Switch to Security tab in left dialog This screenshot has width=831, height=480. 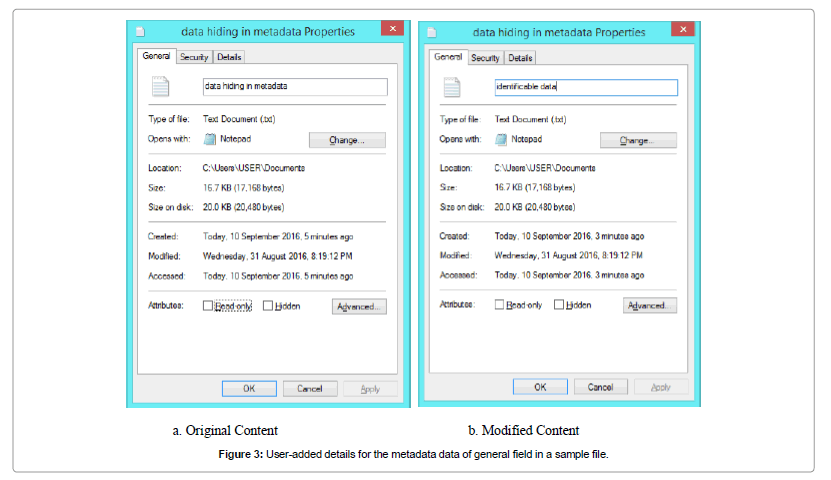pyautogui.click(x=194, y=58)
